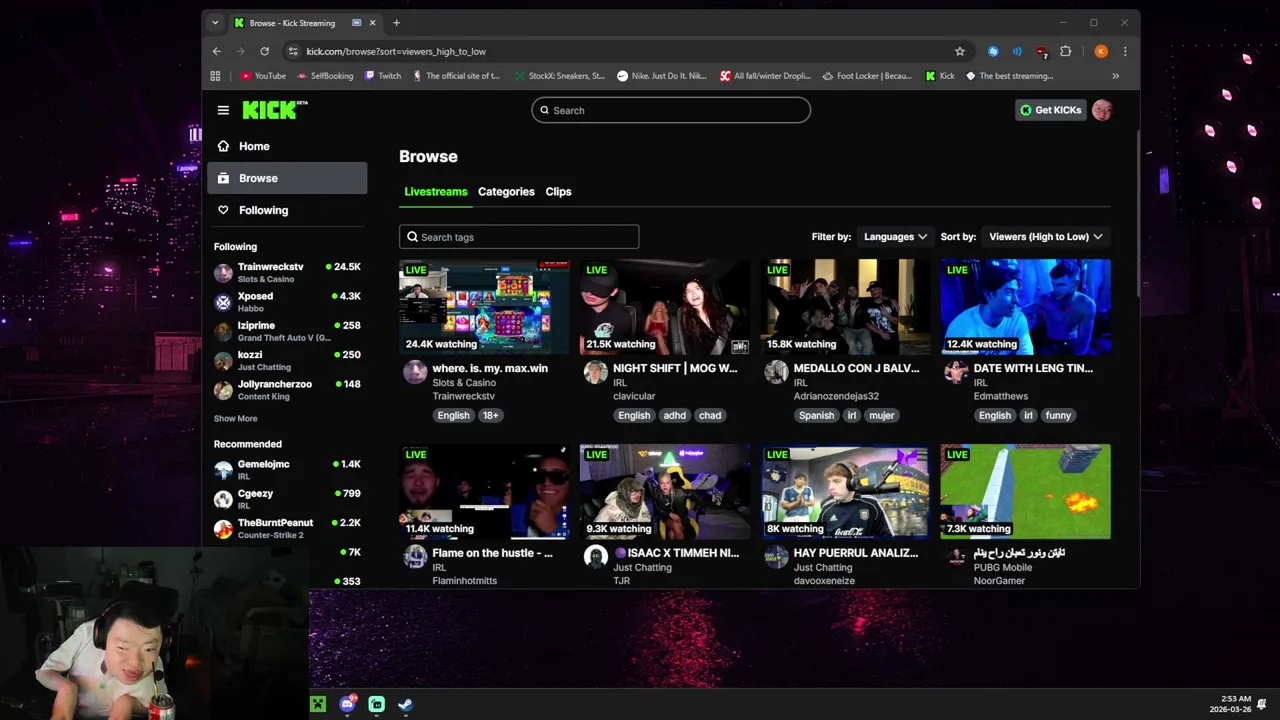Click the Spanish language tag

tap(816, 415)
